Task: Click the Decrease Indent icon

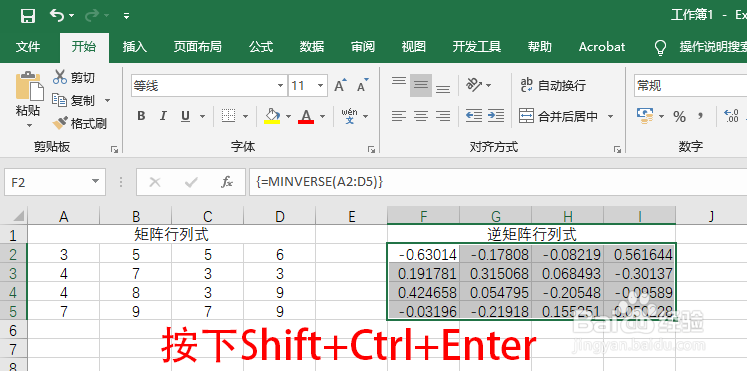Action: pos(474,116)
